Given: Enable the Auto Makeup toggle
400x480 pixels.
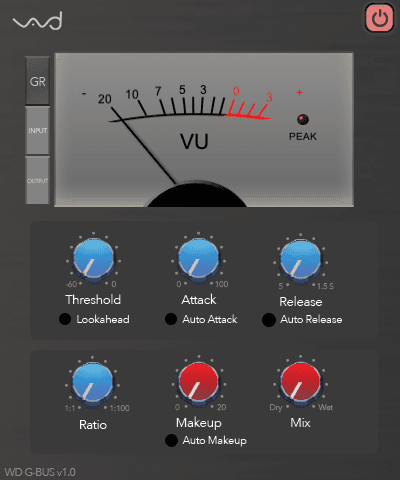Looking at the screenshot, I should [x=171, y=440].
